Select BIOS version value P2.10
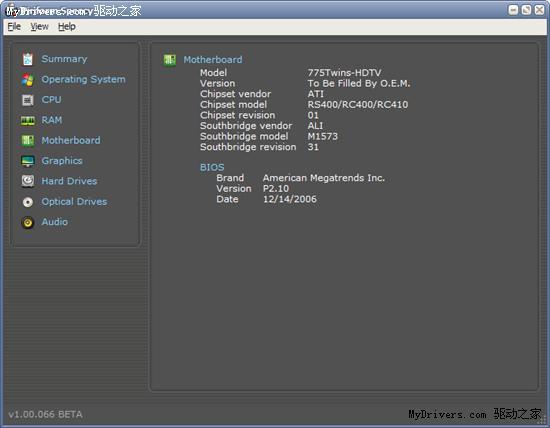The height and width of the screenshot is (428, 550). click(276, 188)
